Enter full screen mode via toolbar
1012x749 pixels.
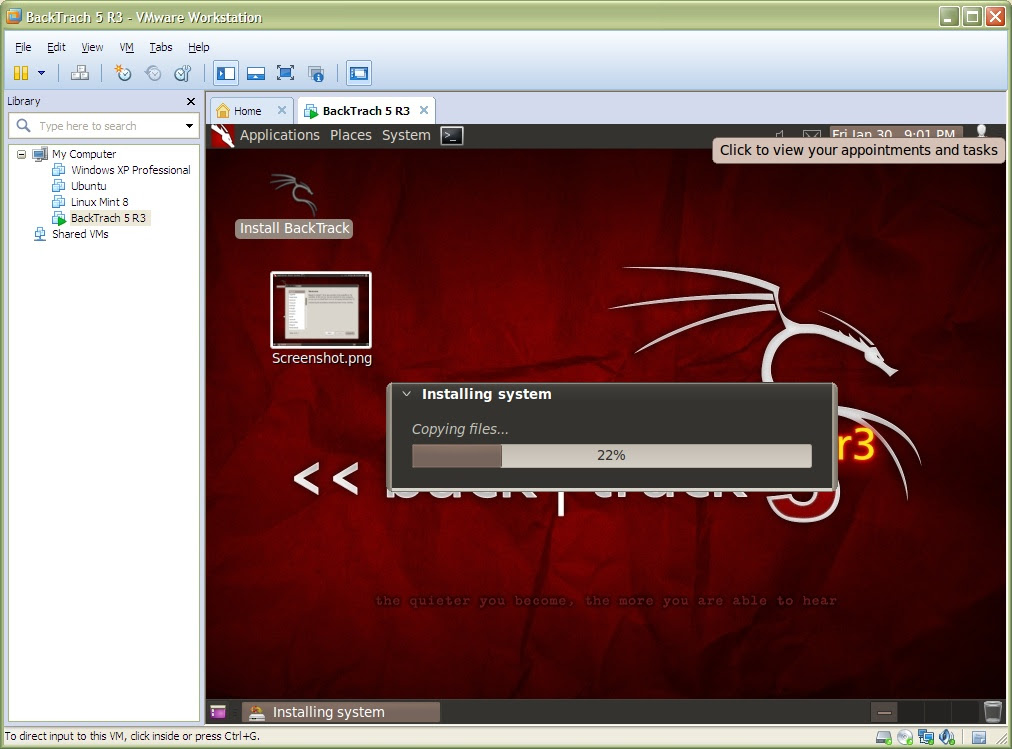click(285, 73)
